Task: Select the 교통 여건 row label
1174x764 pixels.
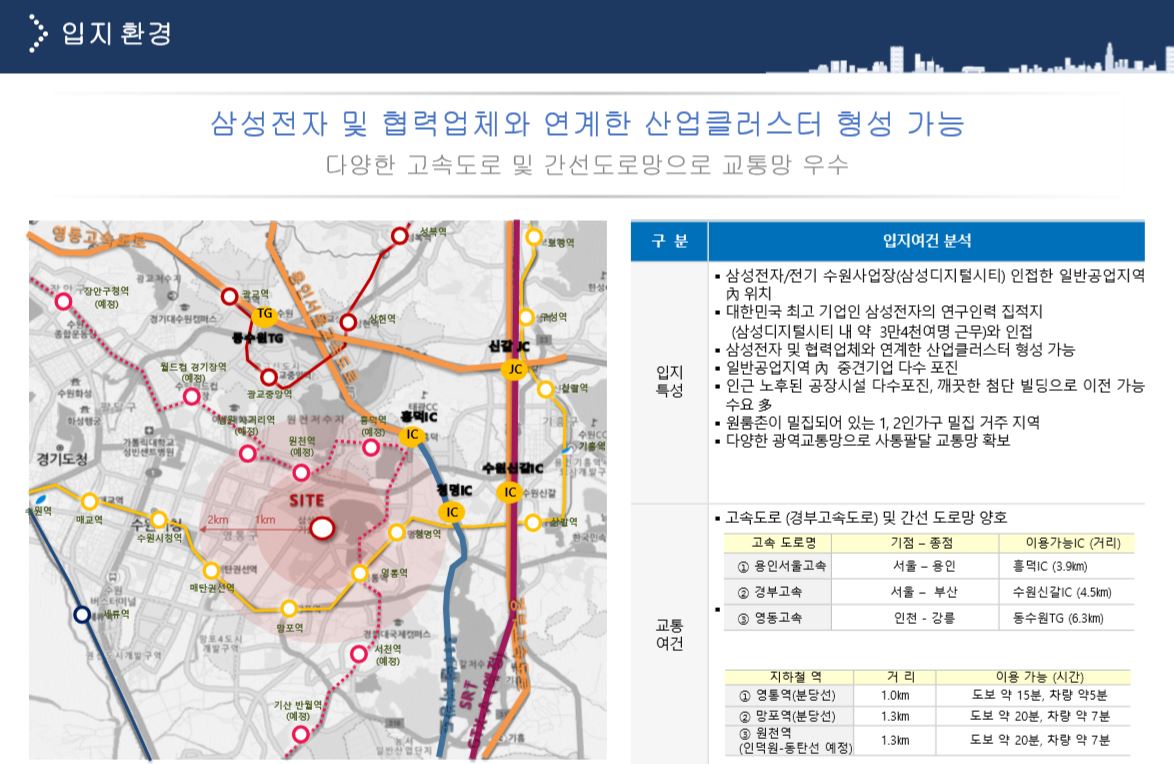Action: tap(669, 634)
